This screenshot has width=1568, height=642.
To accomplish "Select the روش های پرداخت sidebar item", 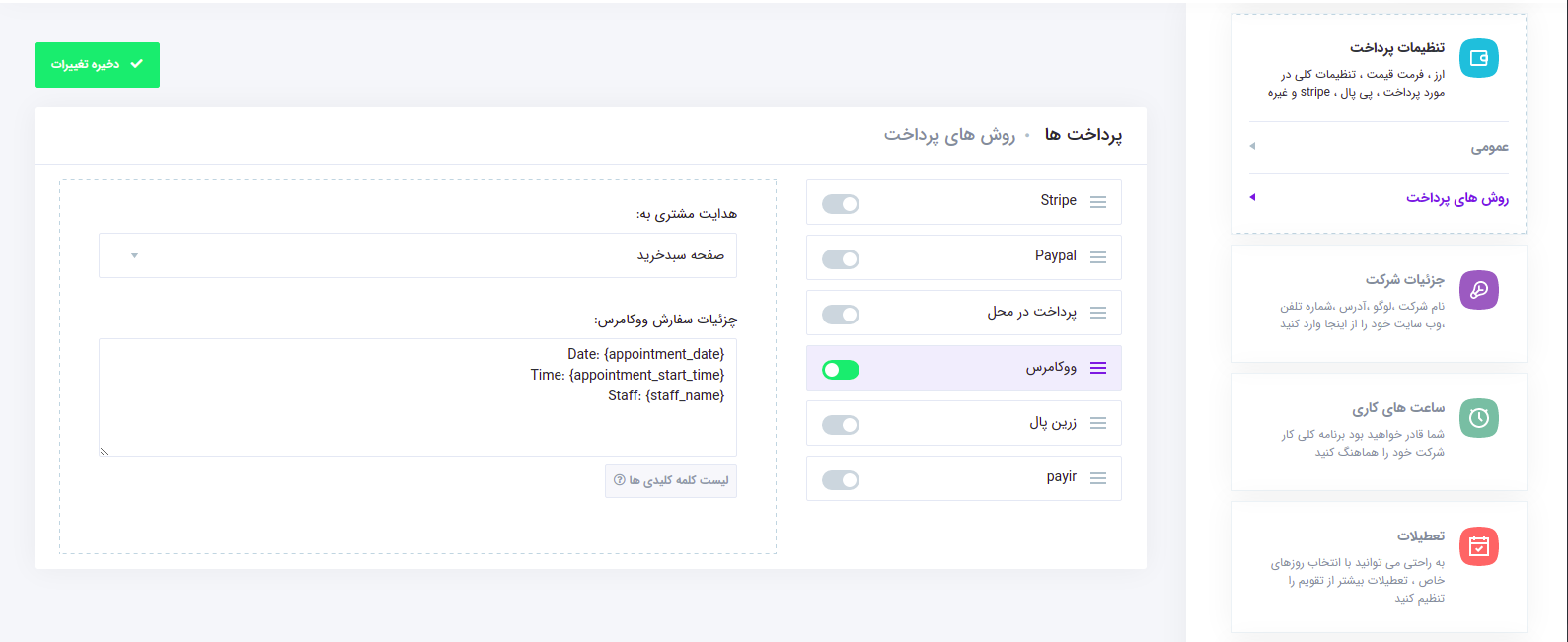I will tap(1458, 196).
